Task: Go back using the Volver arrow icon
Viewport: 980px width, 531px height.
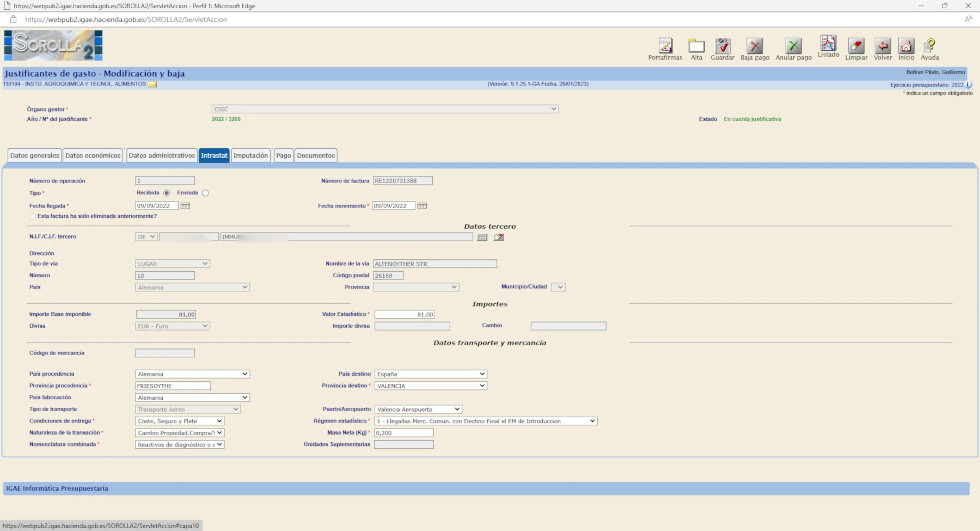Action: coord(882,46)
